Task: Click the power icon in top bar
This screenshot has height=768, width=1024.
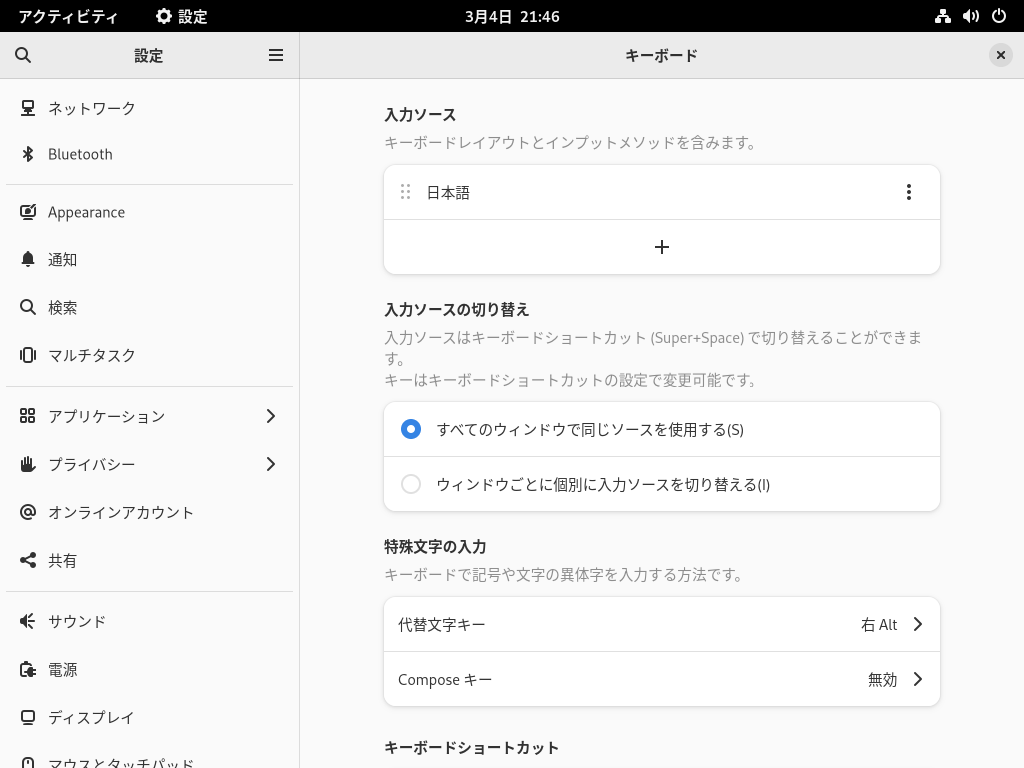Action: pyautogui.click(x=999, y=16)
